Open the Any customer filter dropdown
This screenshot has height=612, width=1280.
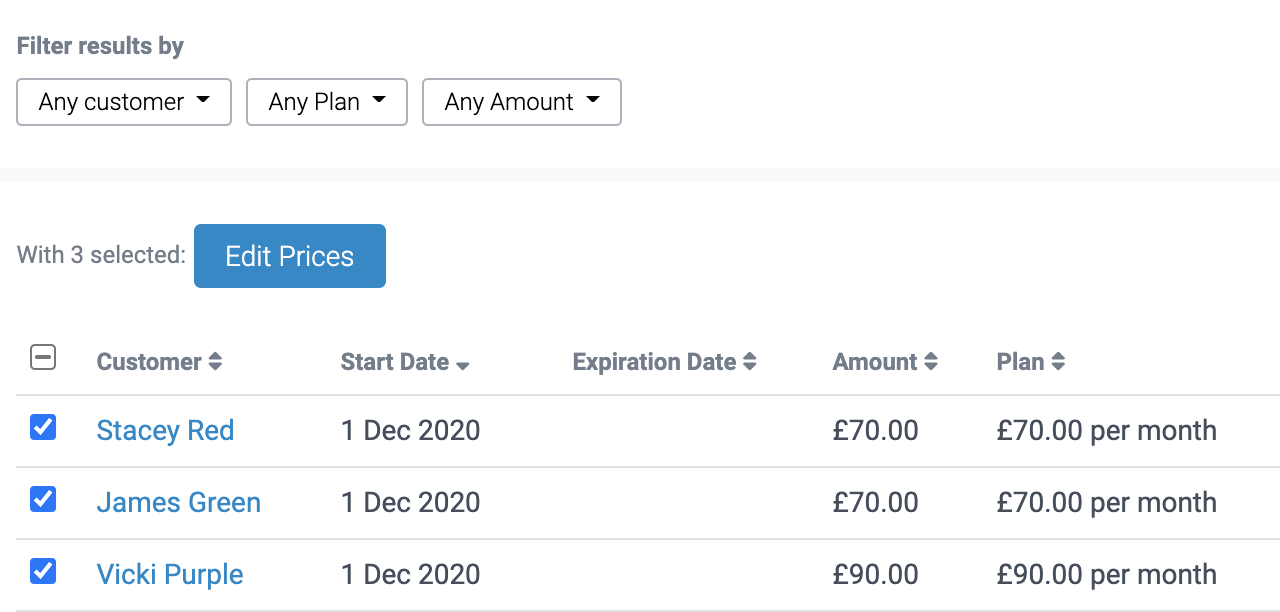pos(124,102)
